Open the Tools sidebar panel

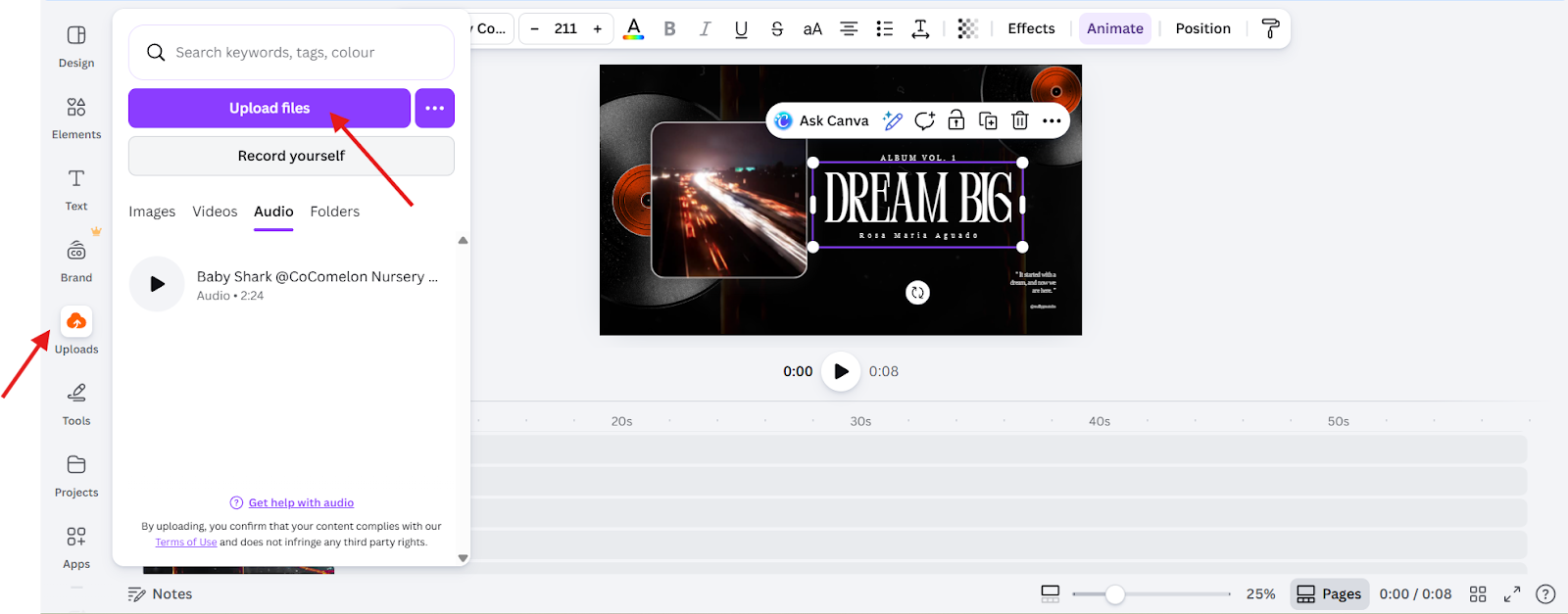(x=76, y=404)
